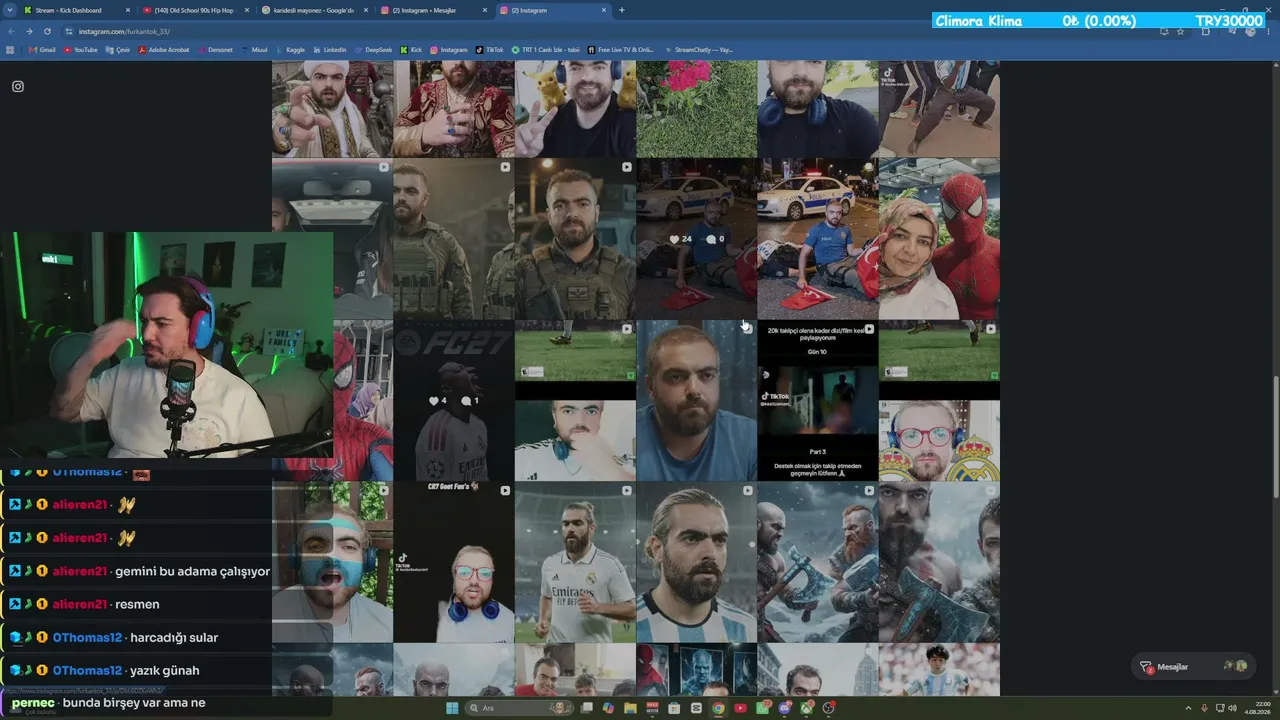Open the Adobe Acrobat bookmark
The height and width of the screenshot is (720, 1280).
(x=163, y=49)
